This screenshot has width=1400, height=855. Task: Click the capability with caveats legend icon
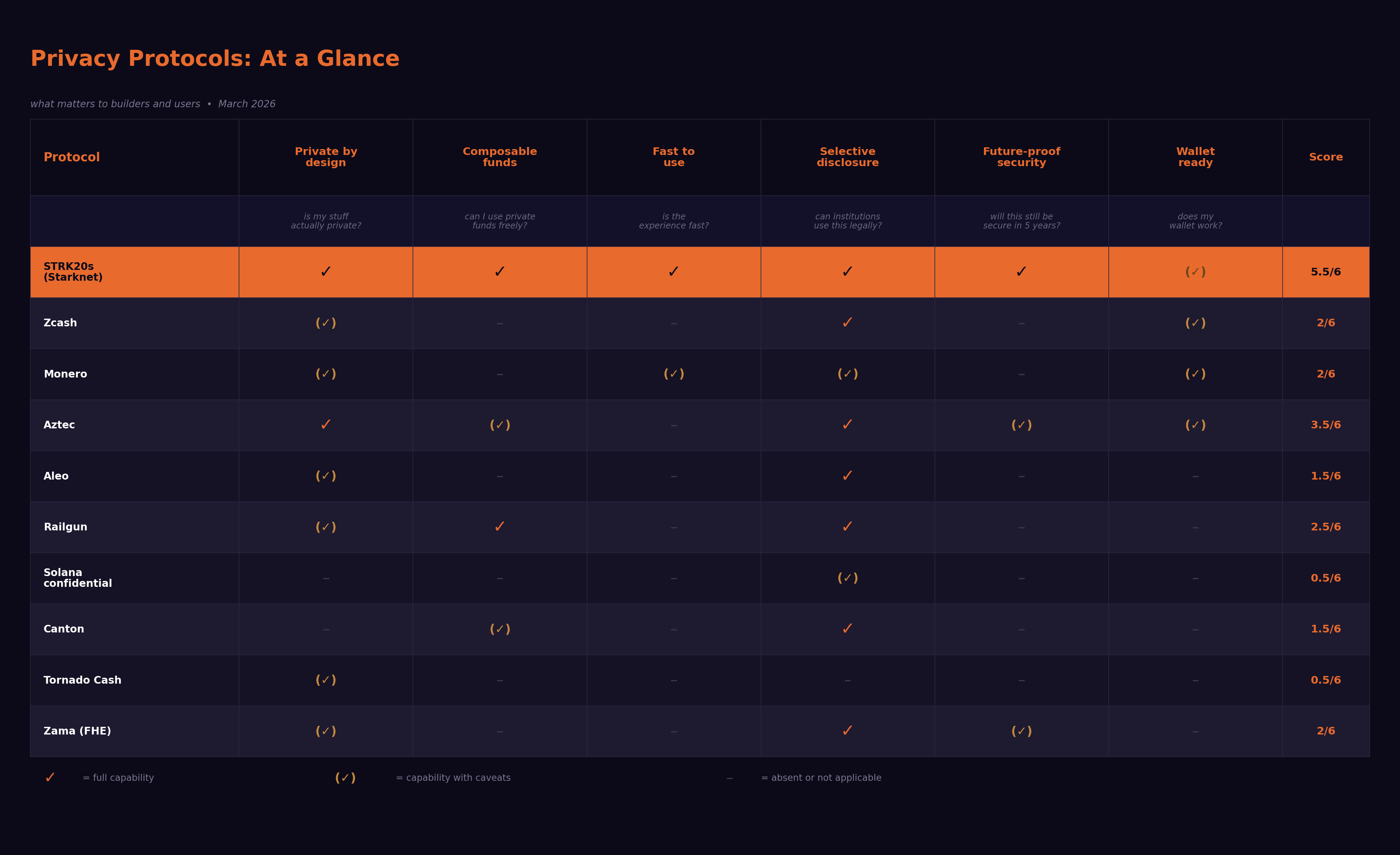point(345,778)
